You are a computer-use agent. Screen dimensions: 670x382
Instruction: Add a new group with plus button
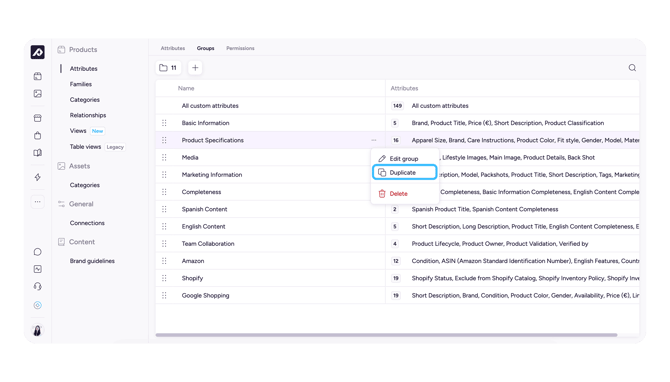[195, 68]
